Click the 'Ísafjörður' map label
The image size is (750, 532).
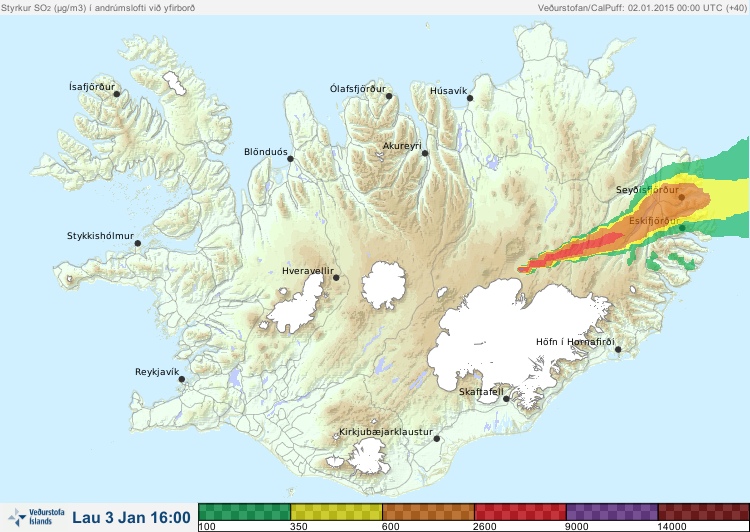pyautogui.click(x=92, y=87)
